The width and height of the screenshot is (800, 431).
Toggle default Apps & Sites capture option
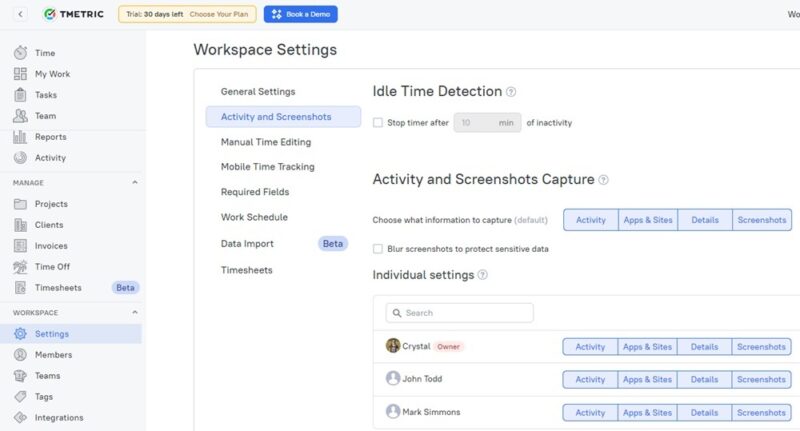click(648, 220)
